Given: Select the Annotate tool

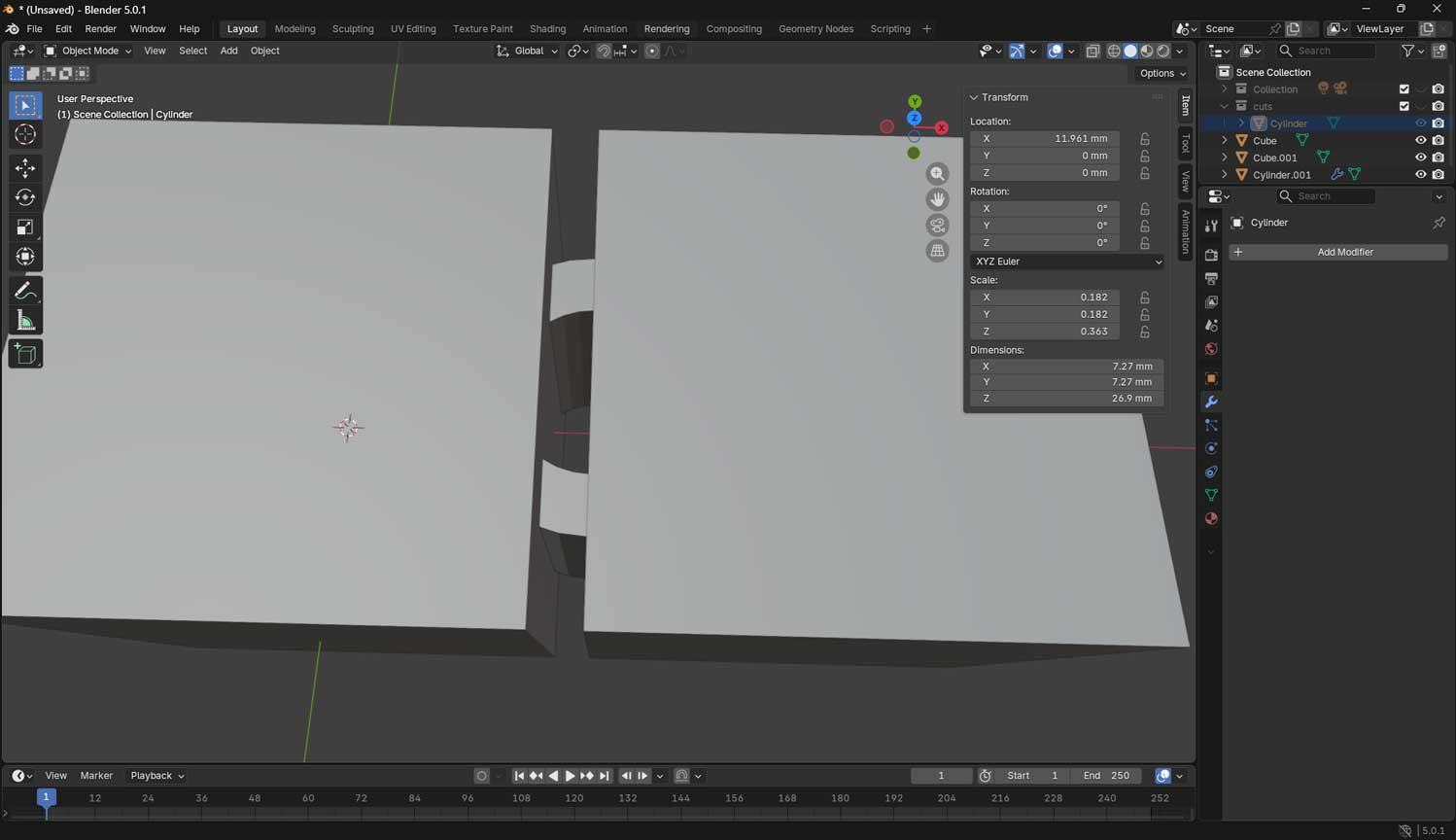Looking at the screenshot, I should coord(25,291).
